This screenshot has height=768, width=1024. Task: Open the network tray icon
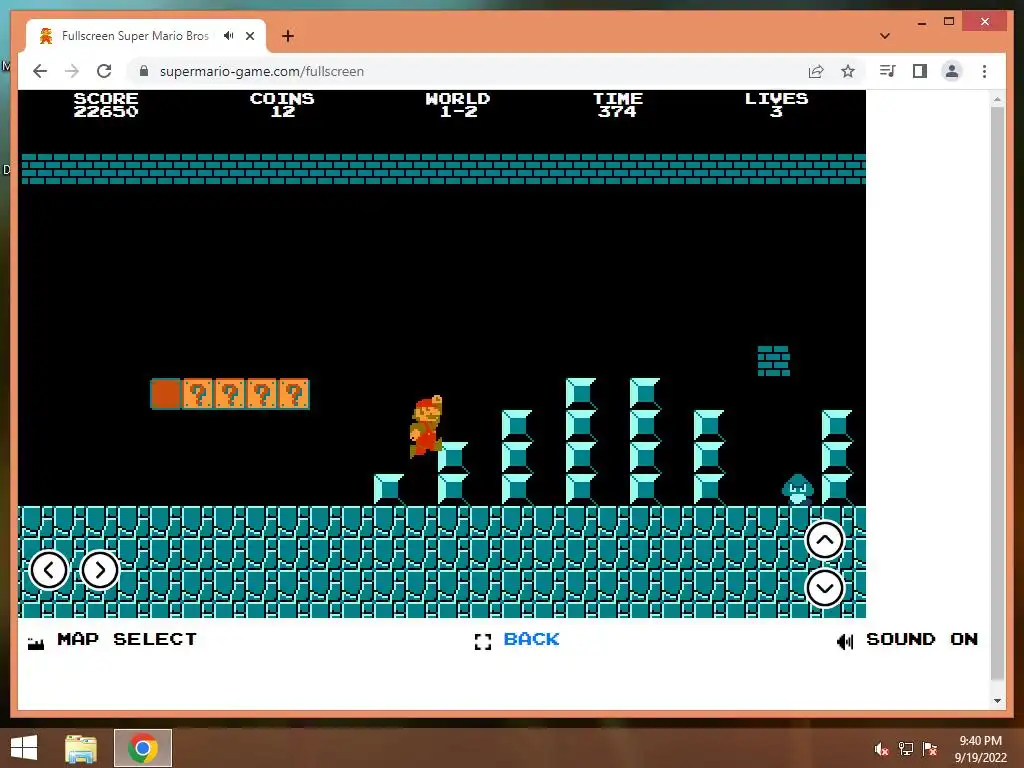tap(906, 749)
